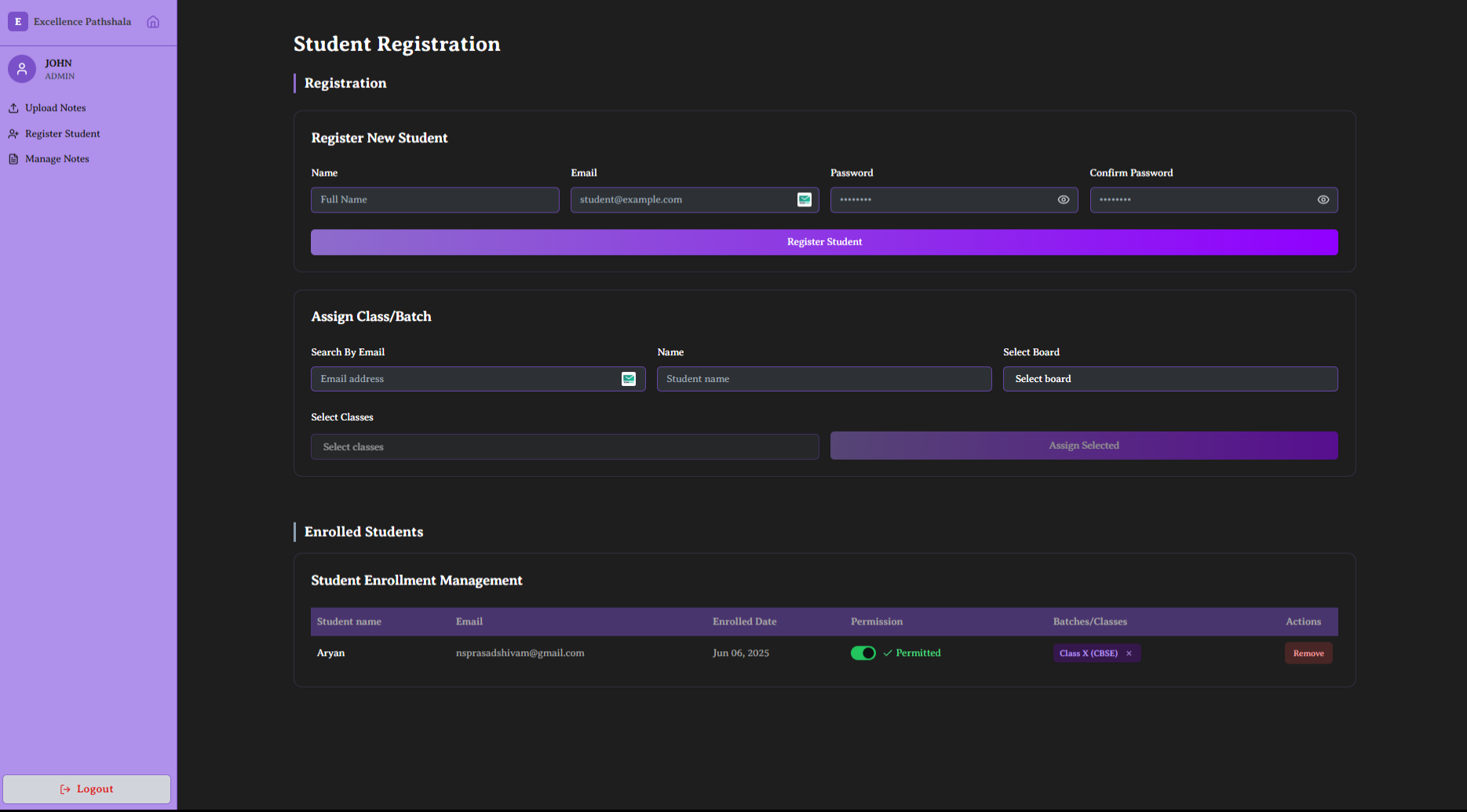
Task: Click the Assign Selected button
Action: tap(1084, 446)
